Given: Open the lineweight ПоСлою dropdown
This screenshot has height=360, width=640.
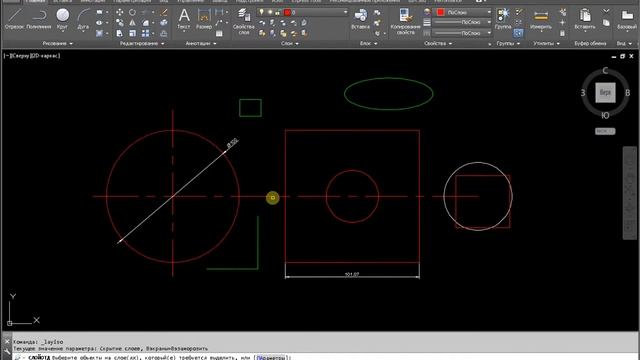Looking at the screenshot, I should tap(462, 22).
